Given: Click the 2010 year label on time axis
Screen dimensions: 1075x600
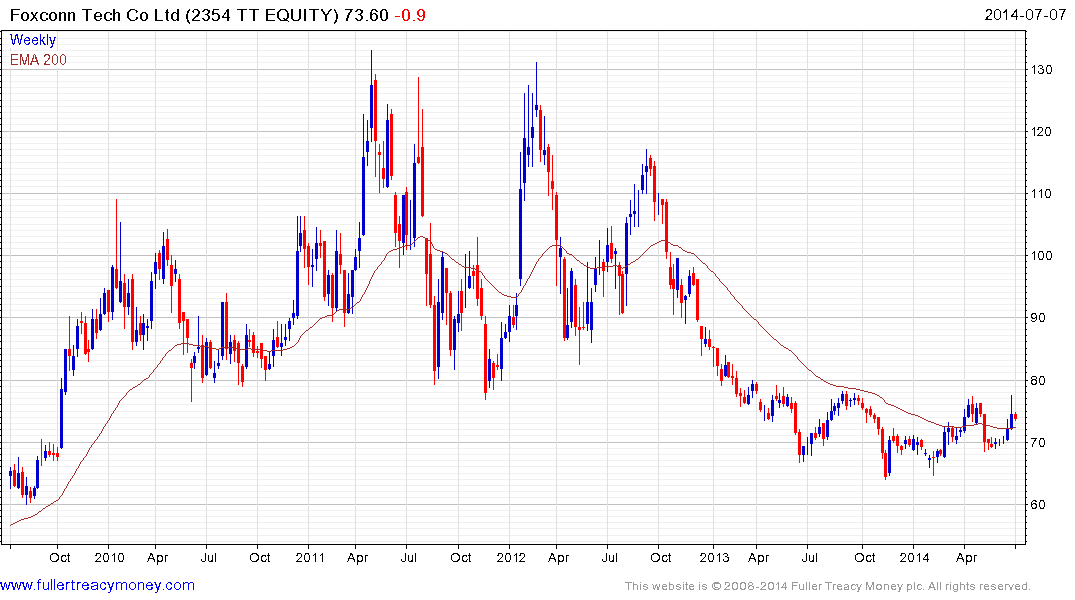Looking at the screenshot, I should pos(109,557).
